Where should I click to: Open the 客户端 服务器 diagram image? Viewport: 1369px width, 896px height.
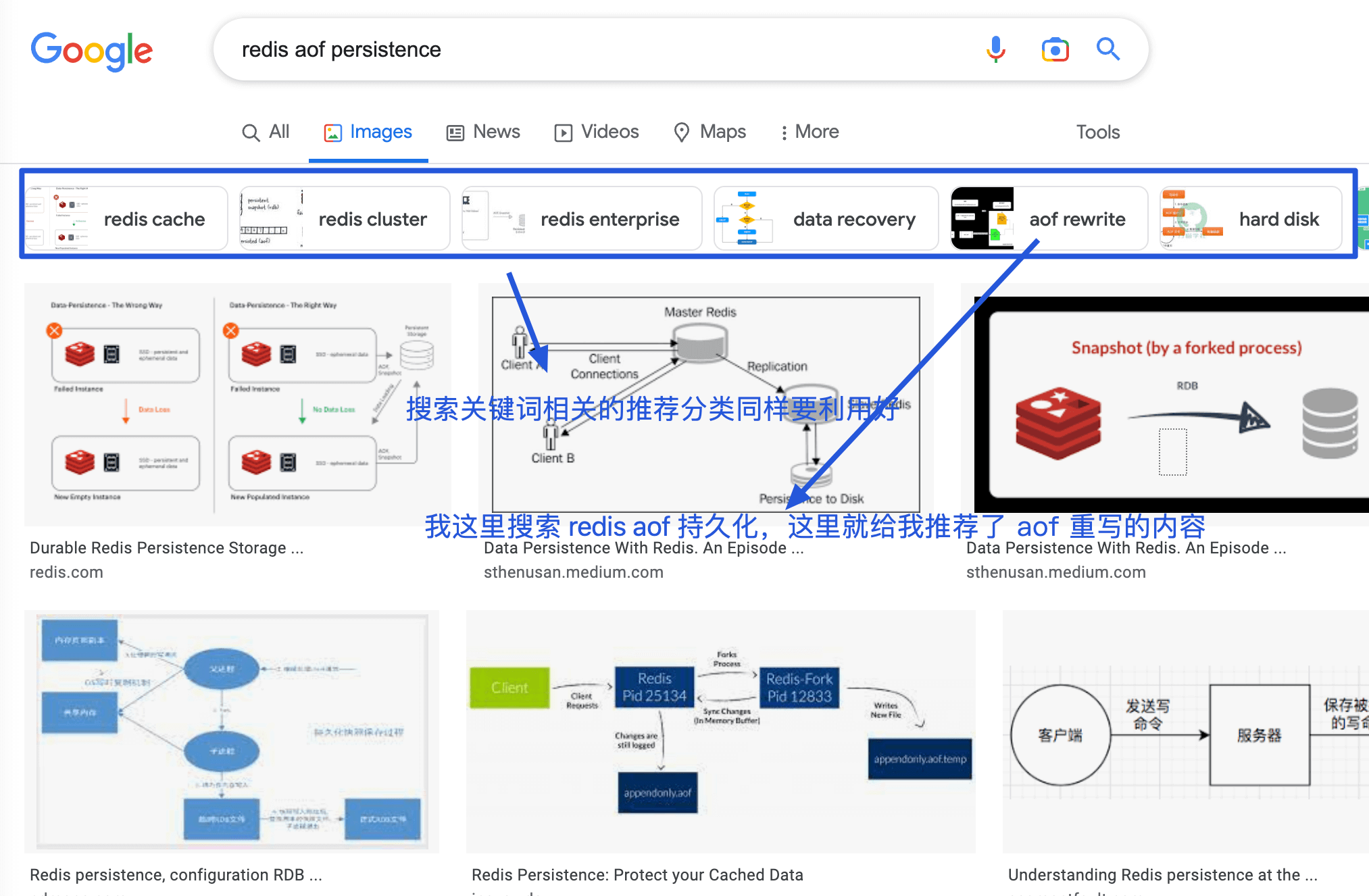(x=1186, y=731)
